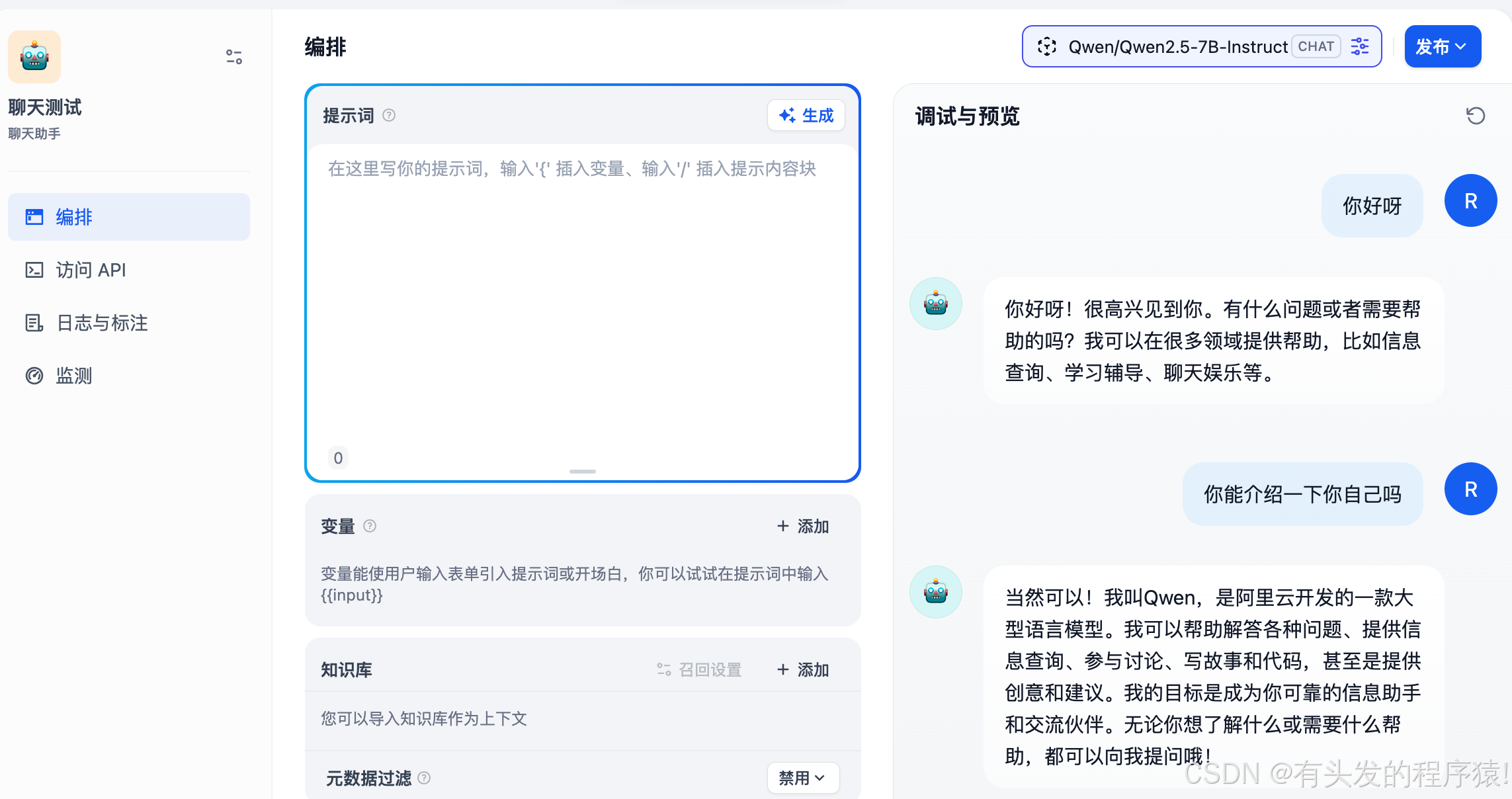The height and width of the screenshot is (799, 1512).
Task: Expand the 发布 publish dropdown
Action: [1443, 46]
